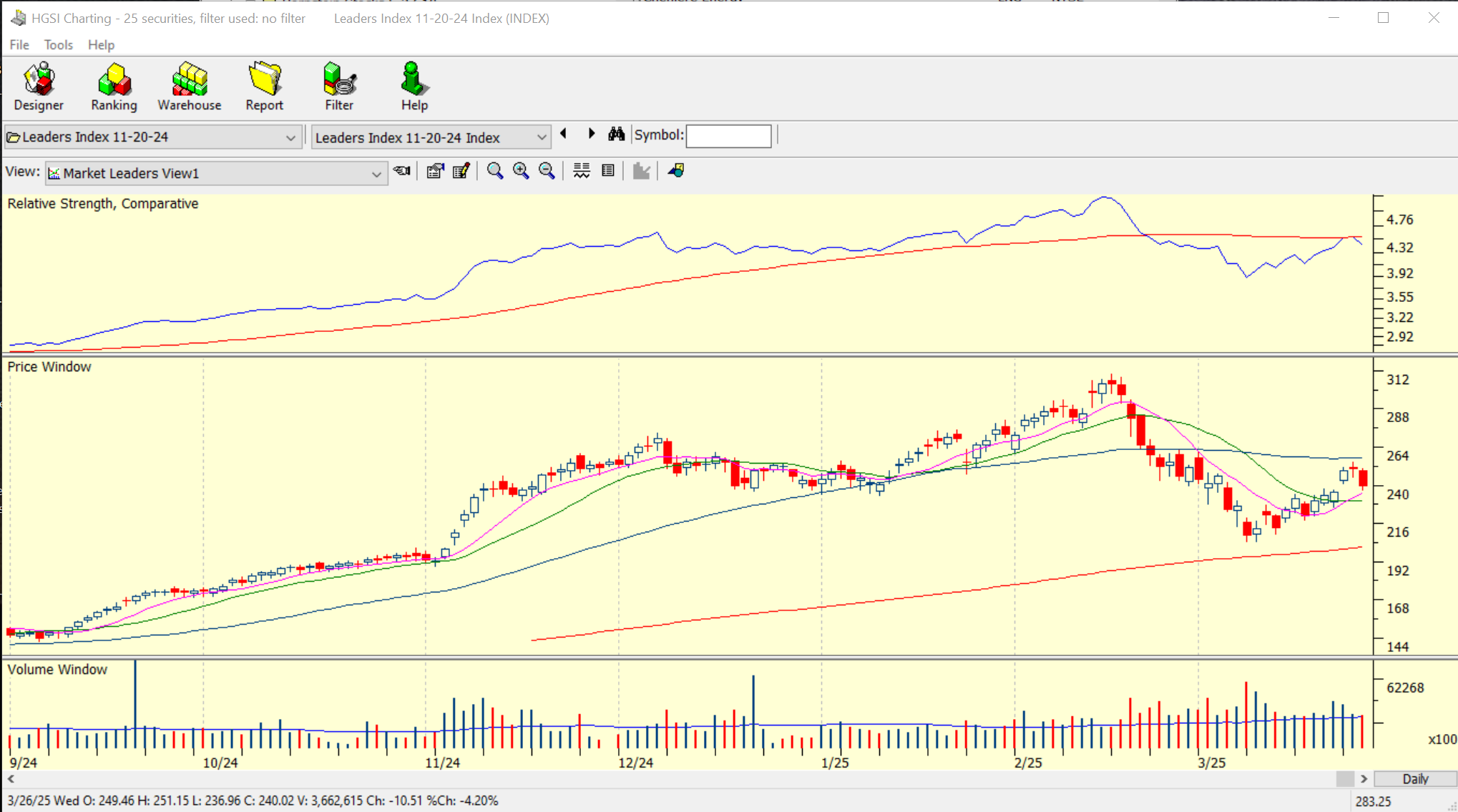1458x812 pixels.
Task: Click the 12/24 date axis label
Action: tap(635, 763)
